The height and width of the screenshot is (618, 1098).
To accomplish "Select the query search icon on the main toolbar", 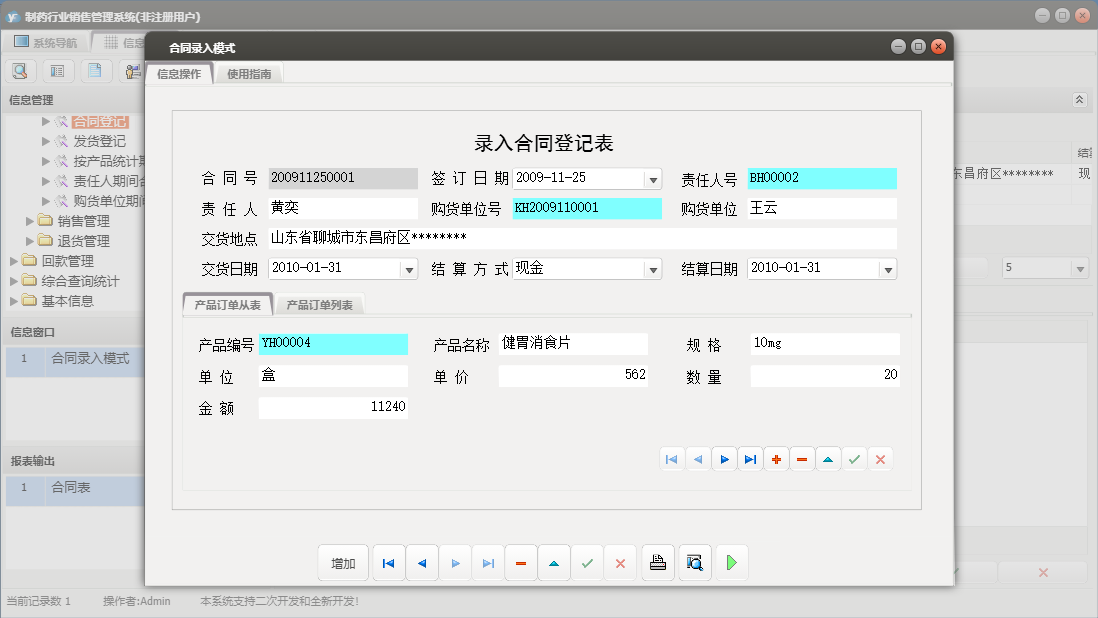I will coord(20,71).
